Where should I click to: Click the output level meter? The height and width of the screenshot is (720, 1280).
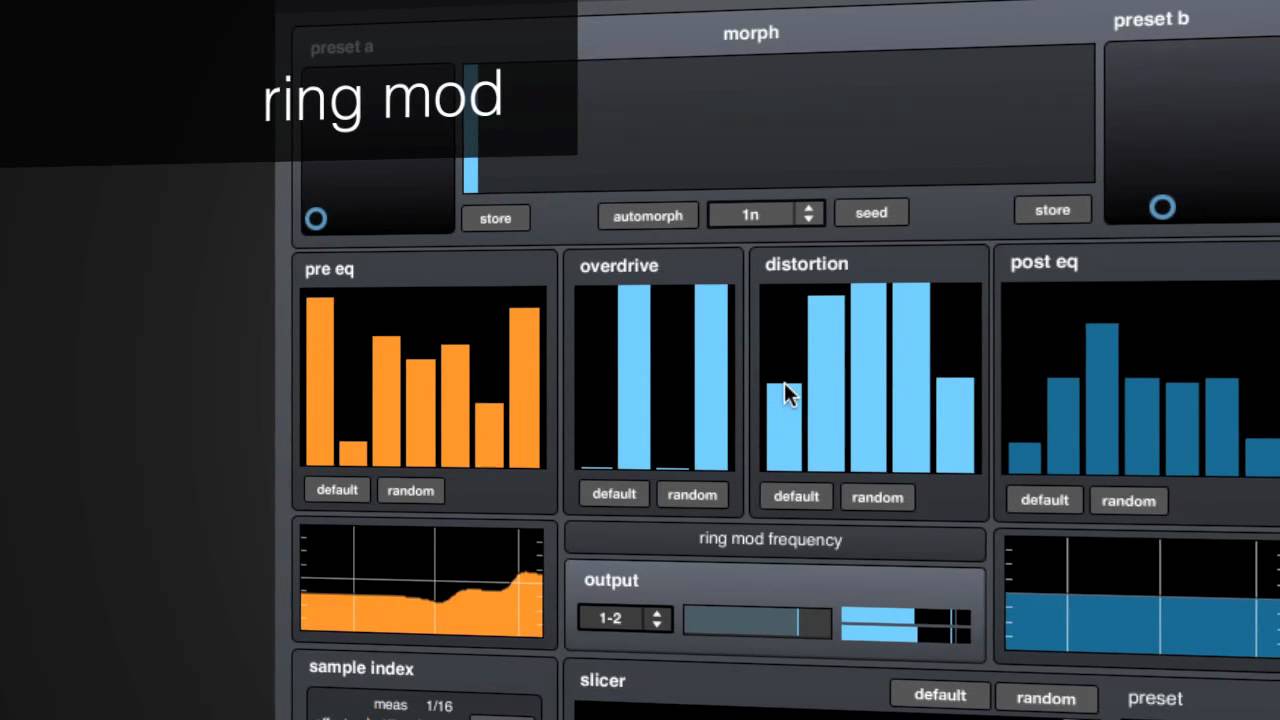click(x=906, y=624)
